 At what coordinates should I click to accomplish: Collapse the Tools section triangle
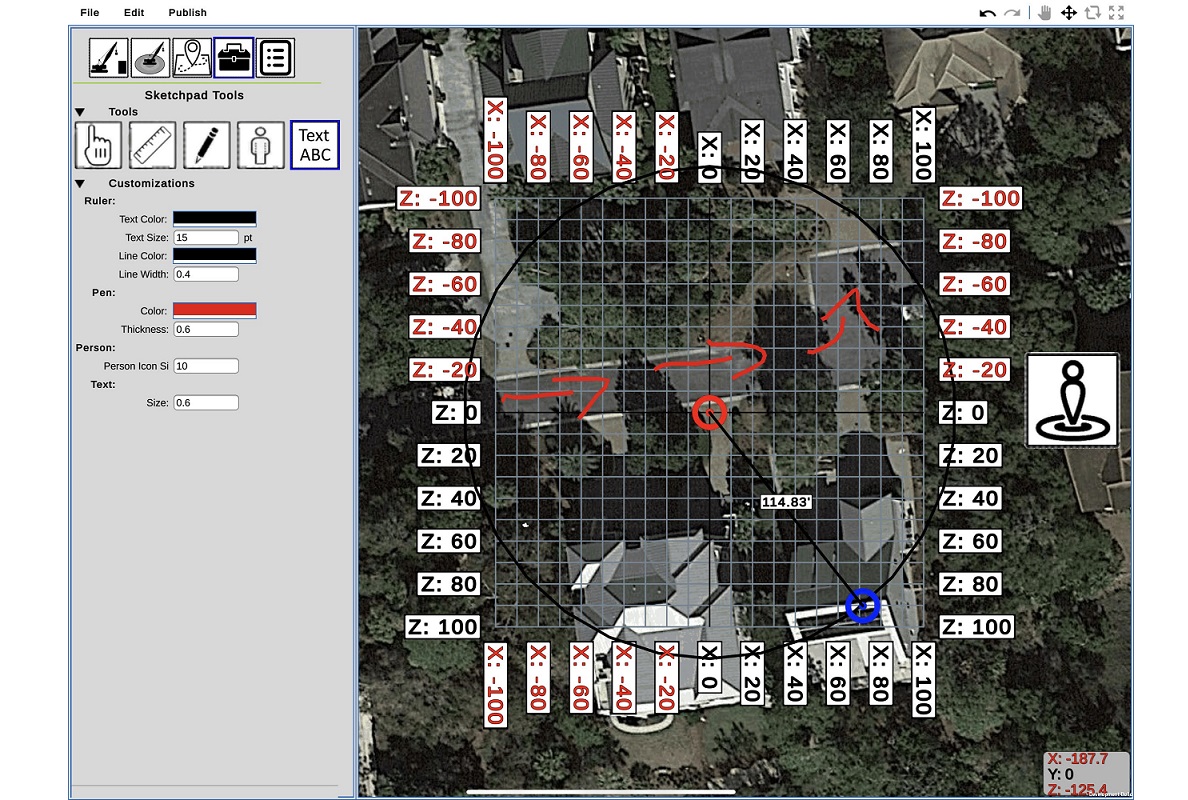(x=80, y=112)
